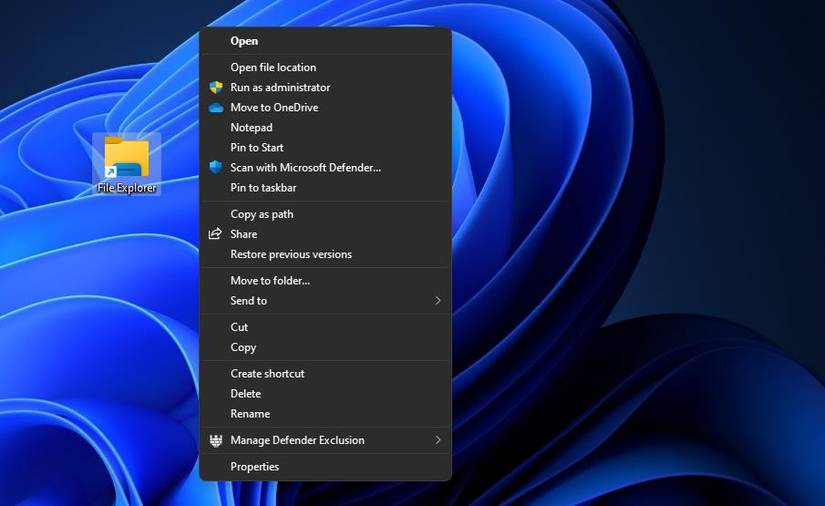Select Restore previous versions
Image resolution: width=825 pixels, height=506 pixels.
[x=325, y=254]
